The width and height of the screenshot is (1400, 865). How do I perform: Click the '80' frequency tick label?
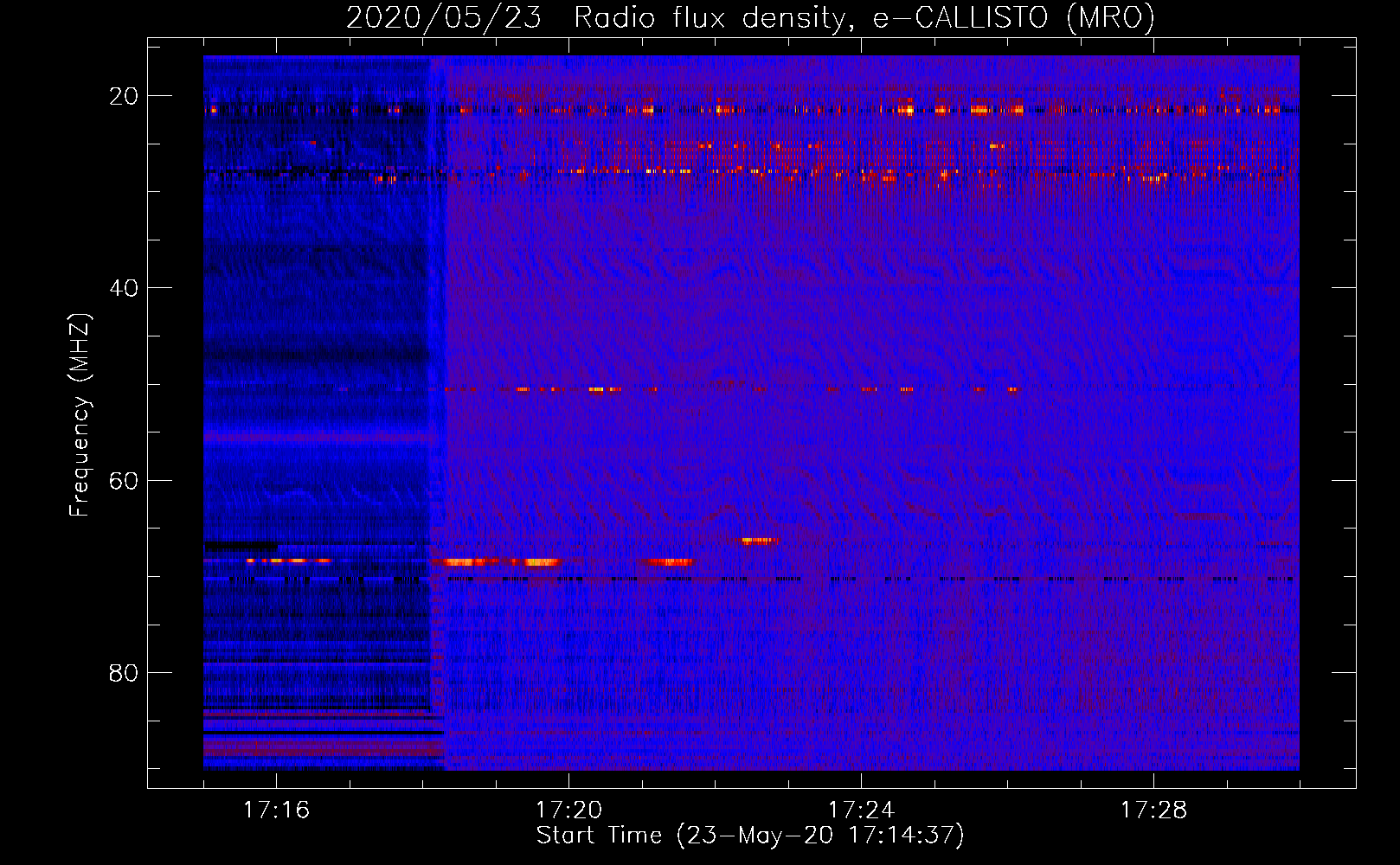pyautogui.click(x=124, y=672)
